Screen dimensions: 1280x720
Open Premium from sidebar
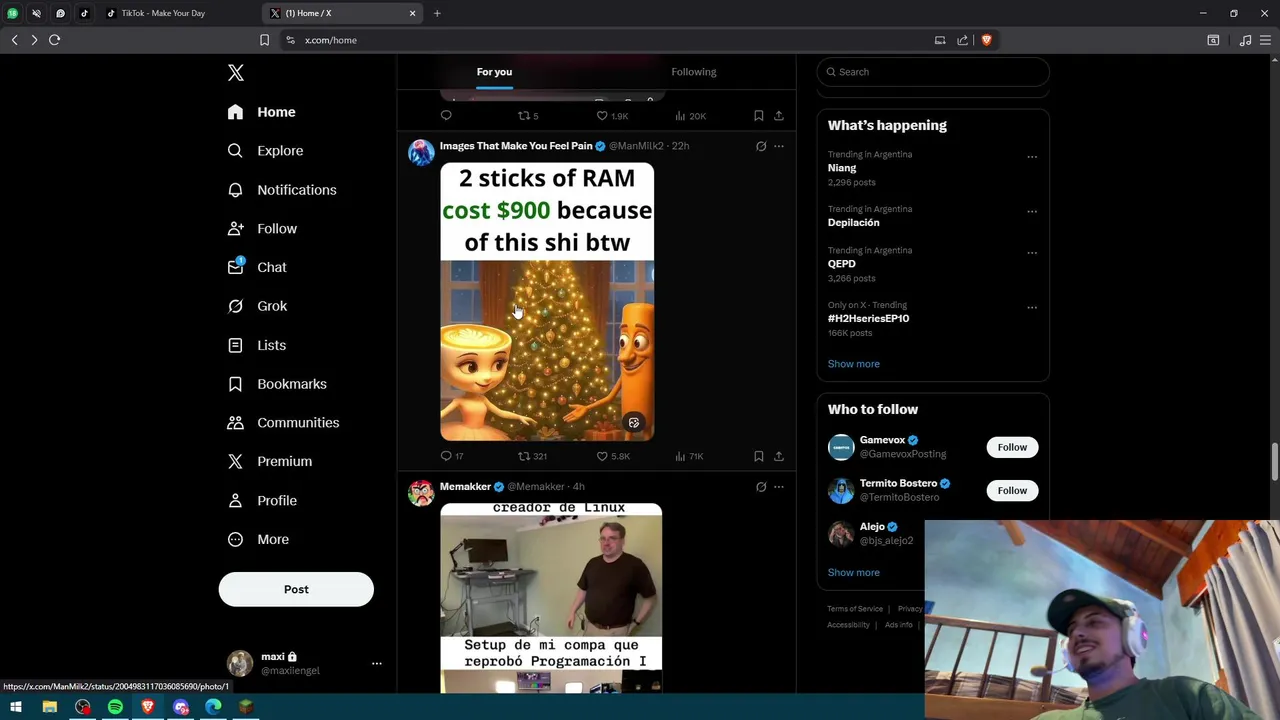click(270, 462)
